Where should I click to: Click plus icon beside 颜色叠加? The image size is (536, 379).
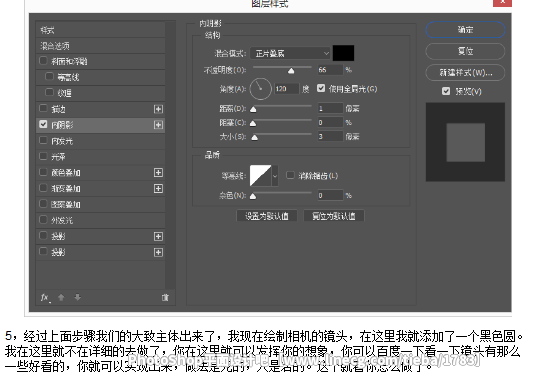point(158,173)
